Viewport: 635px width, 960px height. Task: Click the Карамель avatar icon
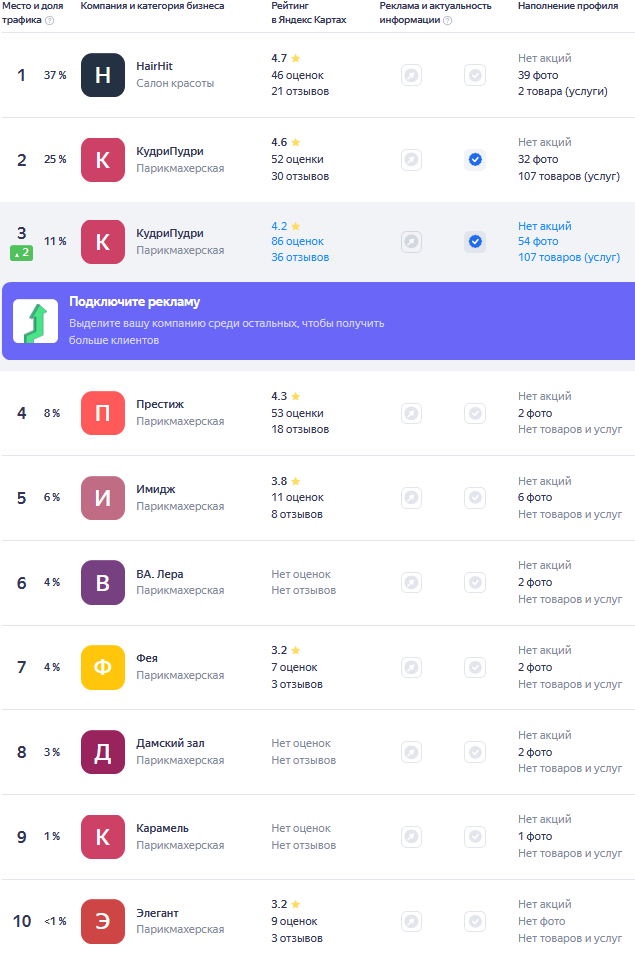click(103, 837)
